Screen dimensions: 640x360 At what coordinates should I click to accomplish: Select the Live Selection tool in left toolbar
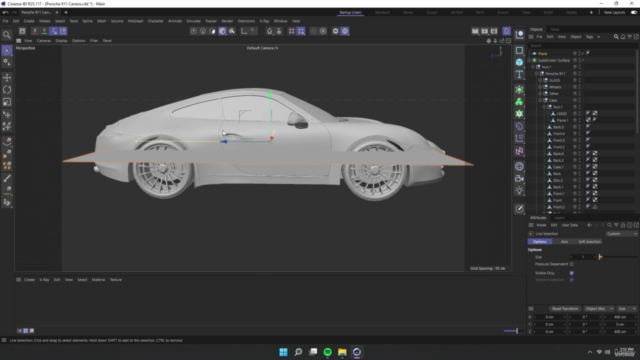coord(7,50)
